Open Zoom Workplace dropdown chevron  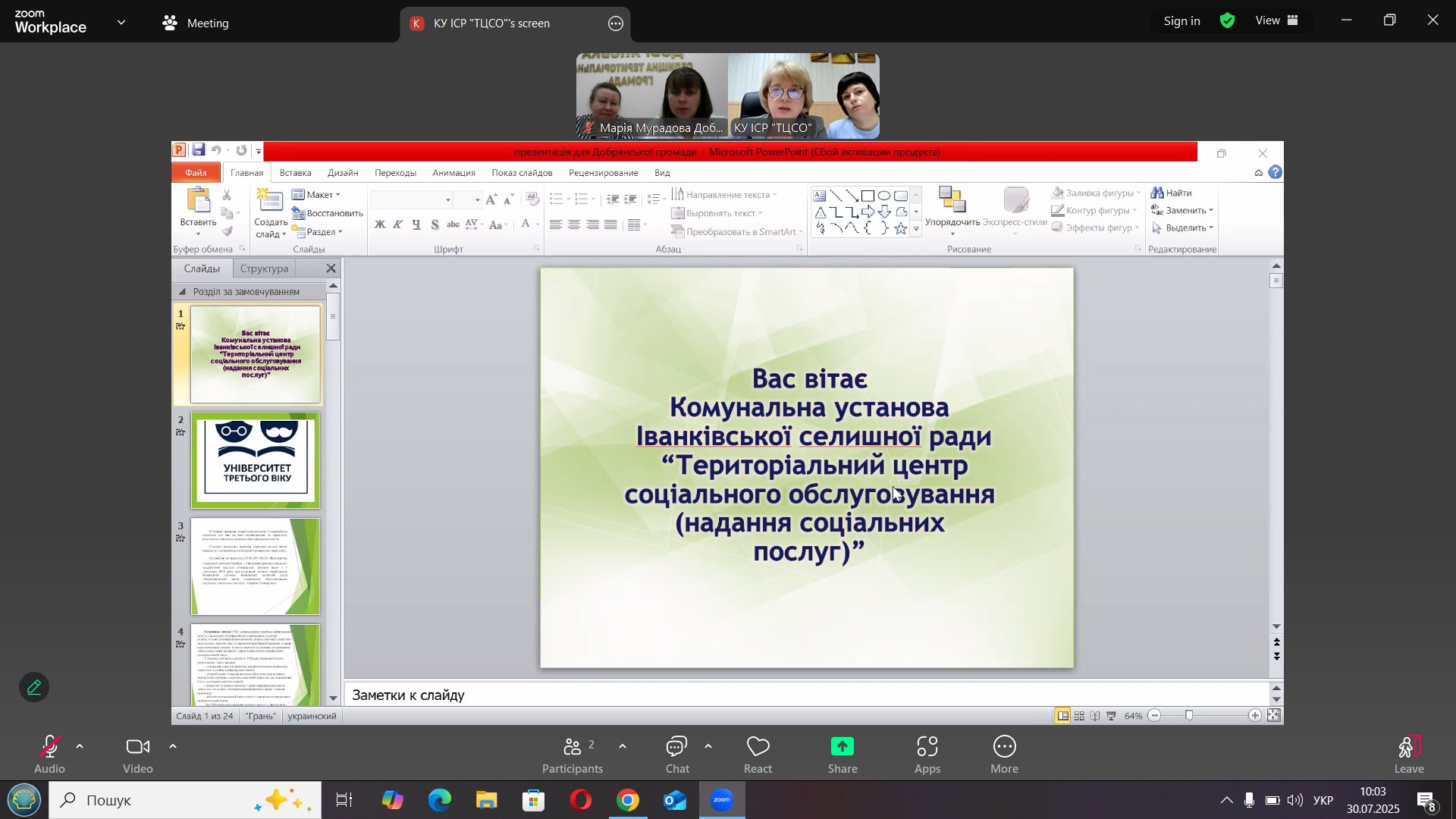(x=121, y=23)
